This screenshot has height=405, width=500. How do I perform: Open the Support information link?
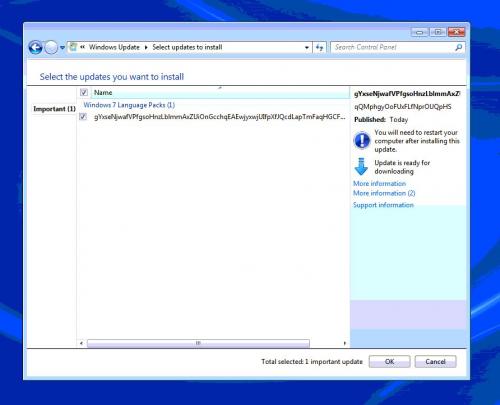pyautogui.click(x=383, y=205)
